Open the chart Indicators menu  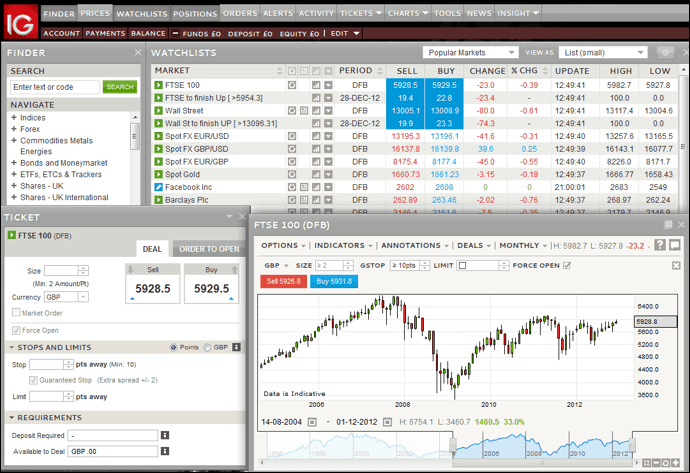pos(343,245)
